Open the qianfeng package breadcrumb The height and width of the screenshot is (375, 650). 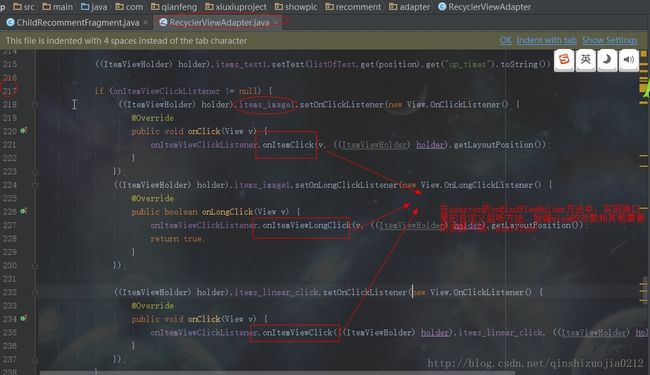(174, 7)
